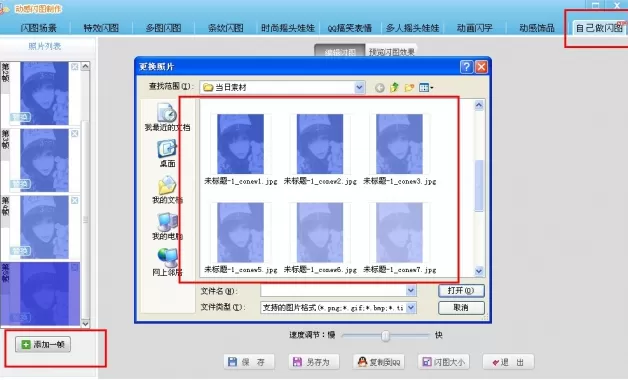628x380 pixels.
Task: Click the file list scroll-down arrow
Action: click(x=479, y=271)
